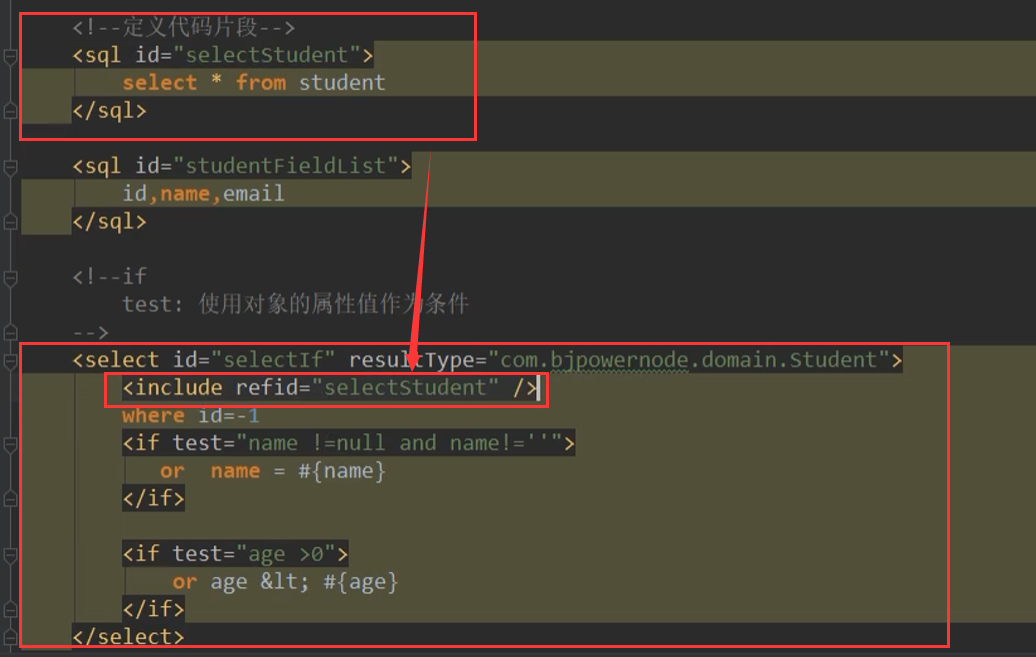Click the test expression 'age >0'
The height and width of the screenshot is (657, 1036).
point(285,554)
